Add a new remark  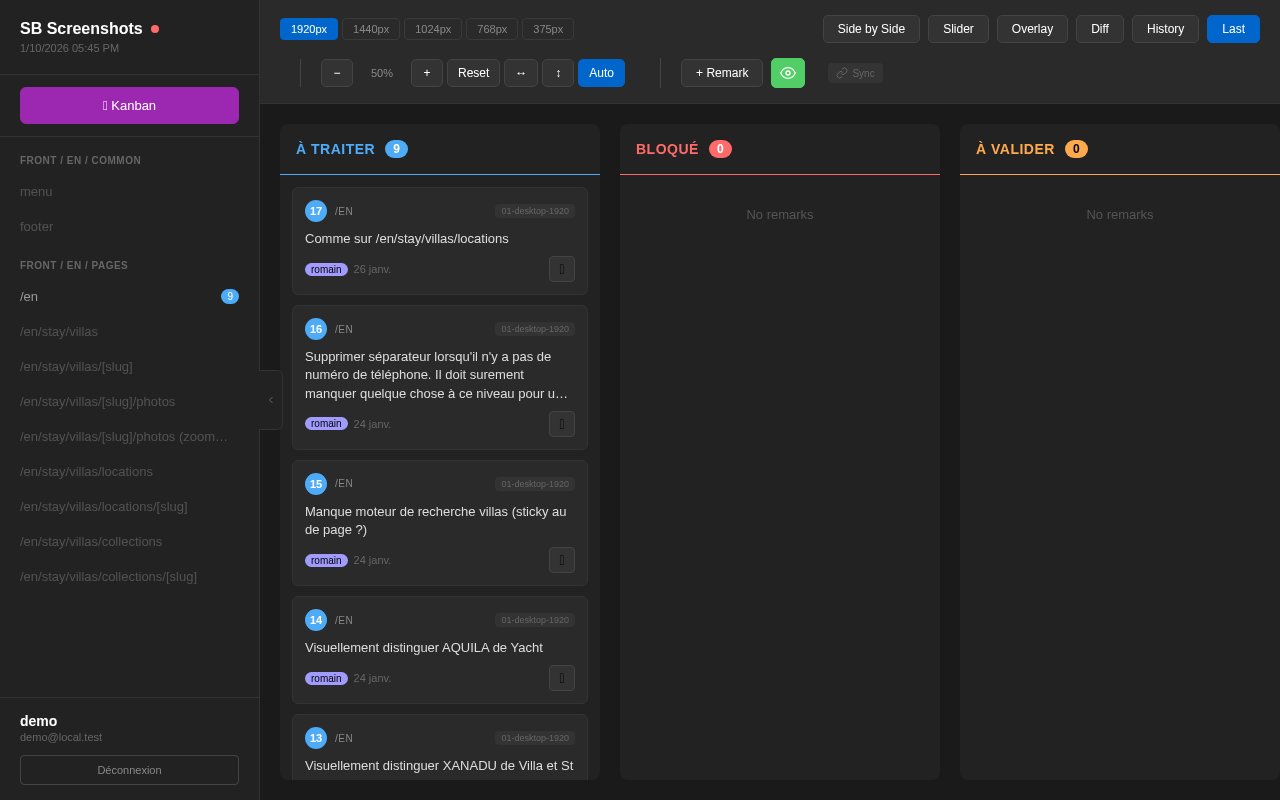(722, 73)
